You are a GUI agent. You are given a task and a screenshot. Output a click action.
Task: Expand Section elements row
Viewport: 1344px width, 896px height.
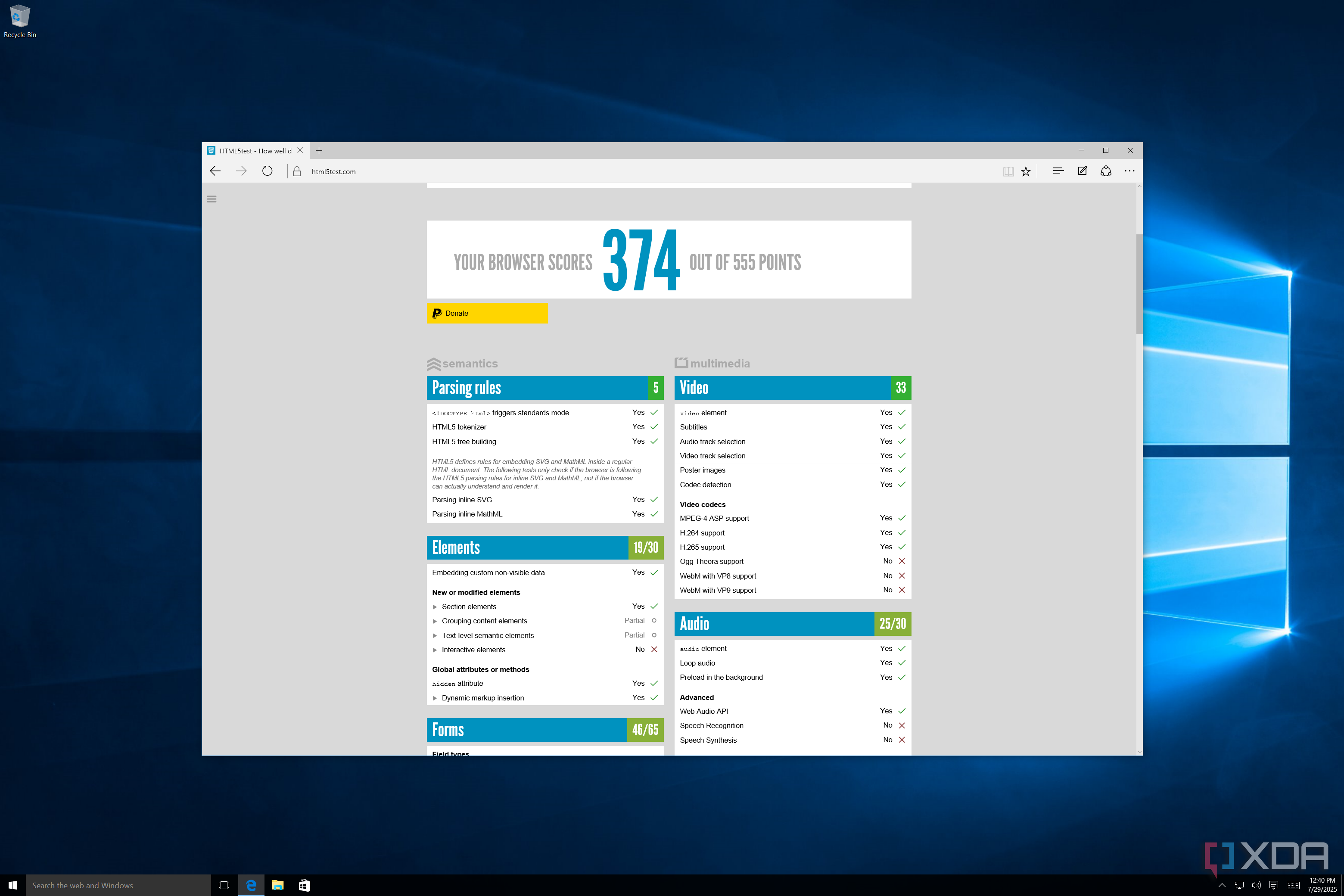[434, 607]
